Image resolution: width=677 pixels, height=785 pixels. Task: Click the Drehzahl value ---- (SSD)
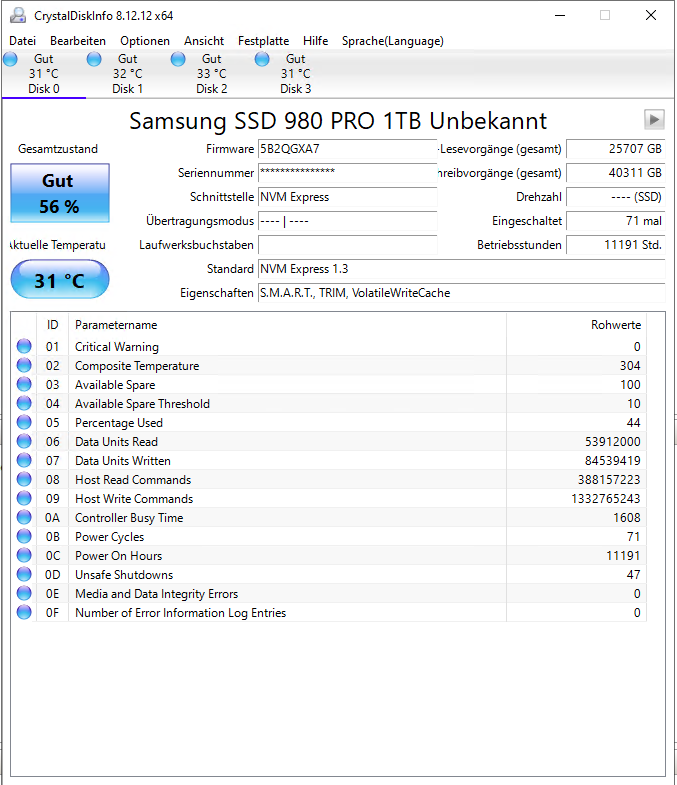(x=616, y=197)
